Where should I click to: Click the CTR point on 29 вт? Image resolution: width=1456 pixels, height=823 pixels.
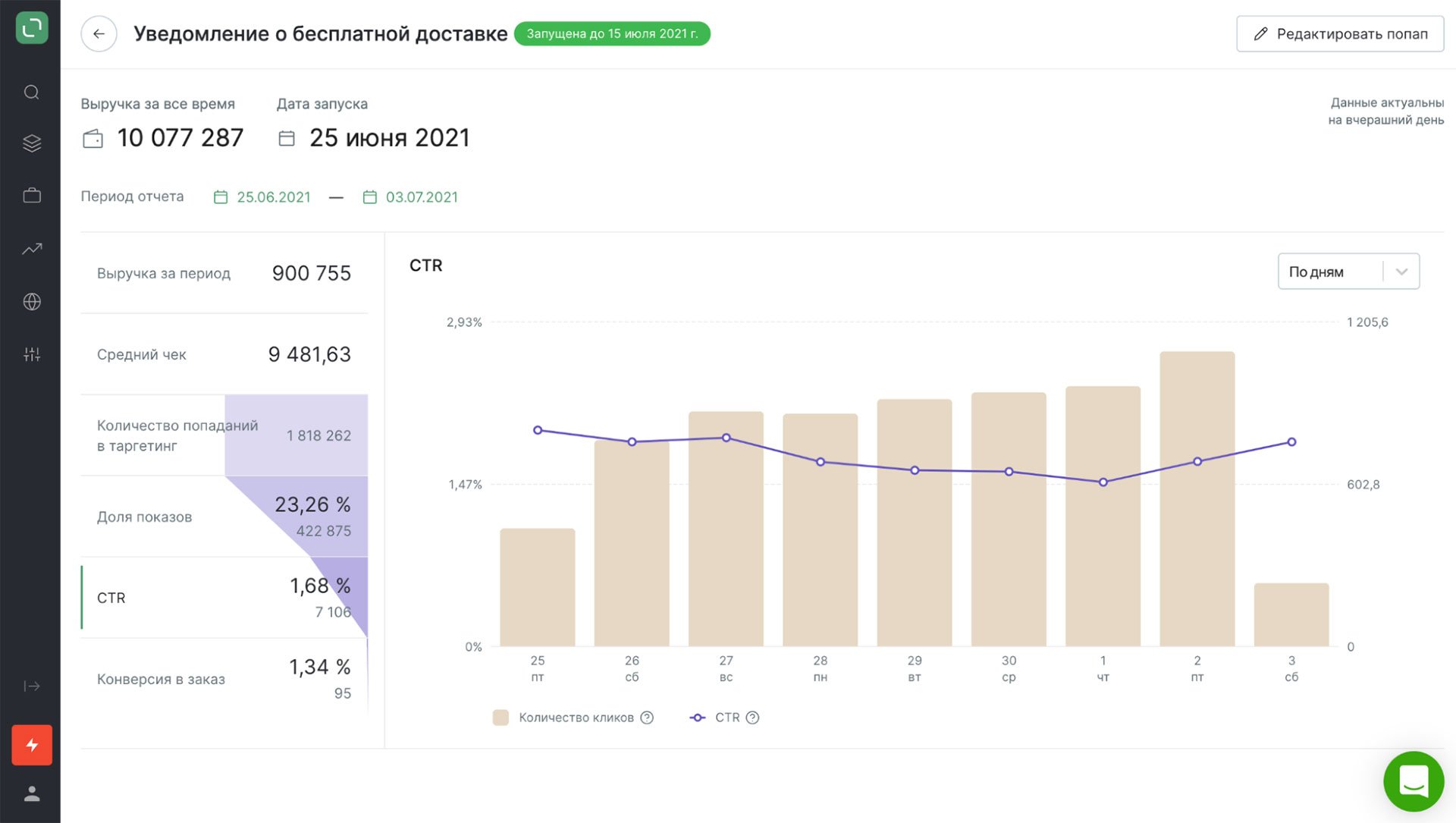coord(915,470)
